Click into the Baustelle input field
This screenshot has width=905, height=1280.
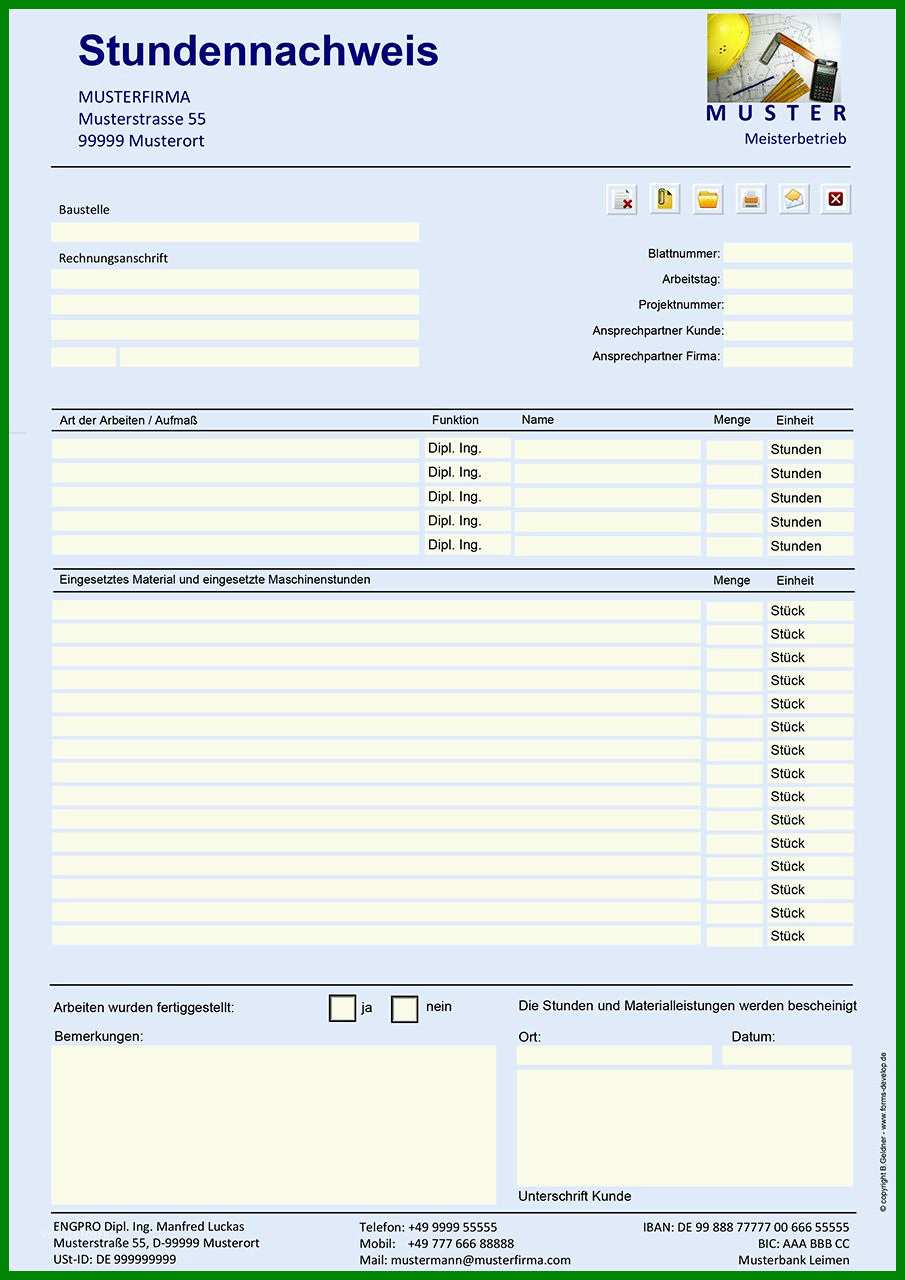click(x=235, y=232)
